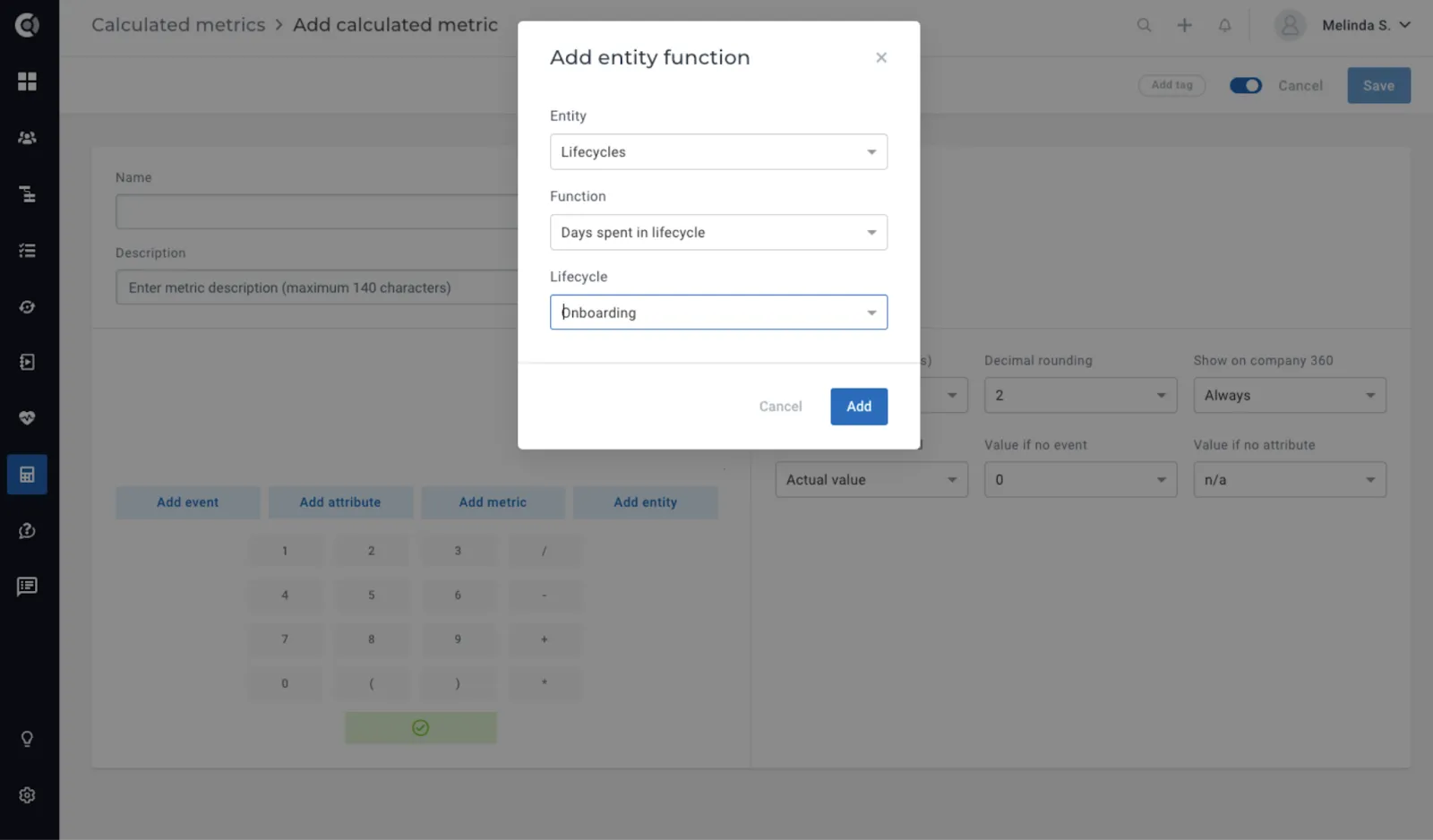Open the Function dropdown showing Days spent in lifecycle
This screenshot has width=1433, height=840.
[718, 233]
